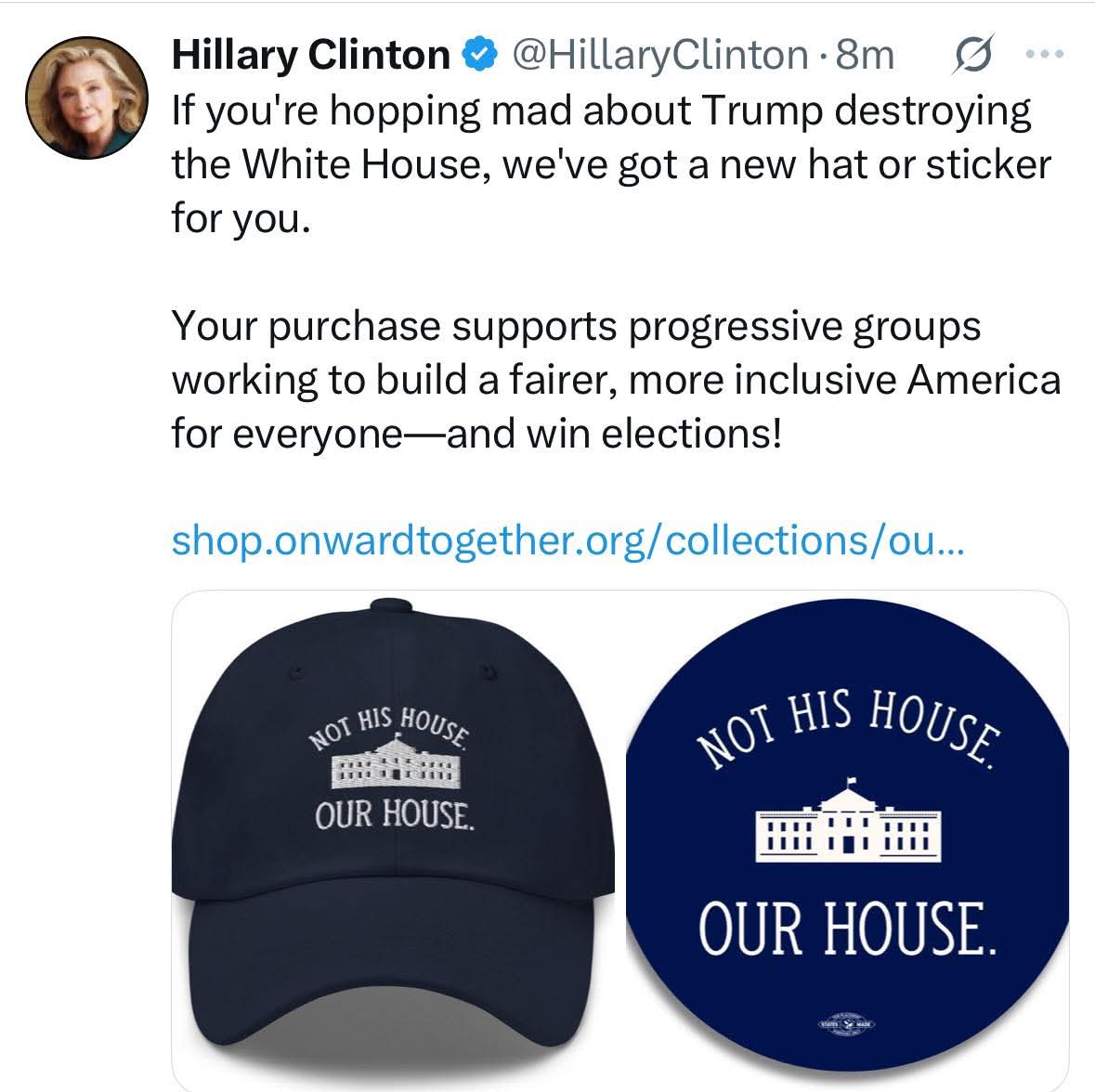Click the 8m post timestamp
The image size is (1095, 1092).
pyautogui.click(x=865, y=55)
